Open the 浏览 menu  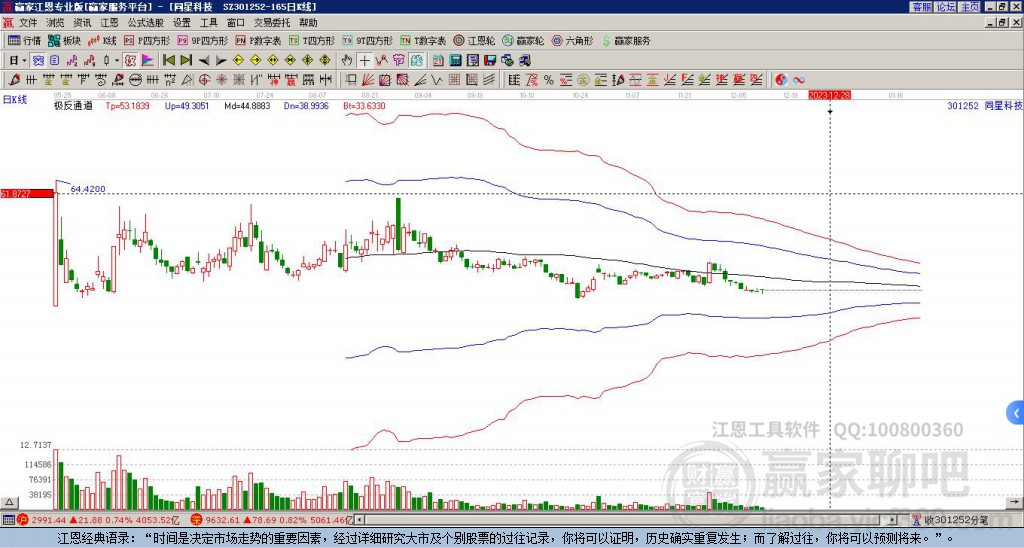tap(56, 23)
